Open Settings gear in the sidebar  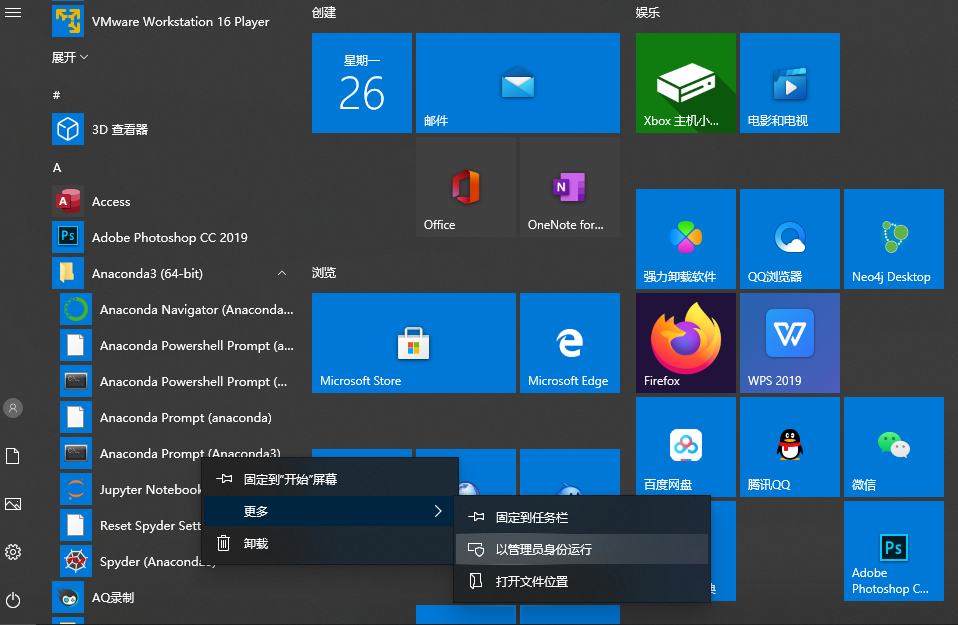click(x=13, y=552)
